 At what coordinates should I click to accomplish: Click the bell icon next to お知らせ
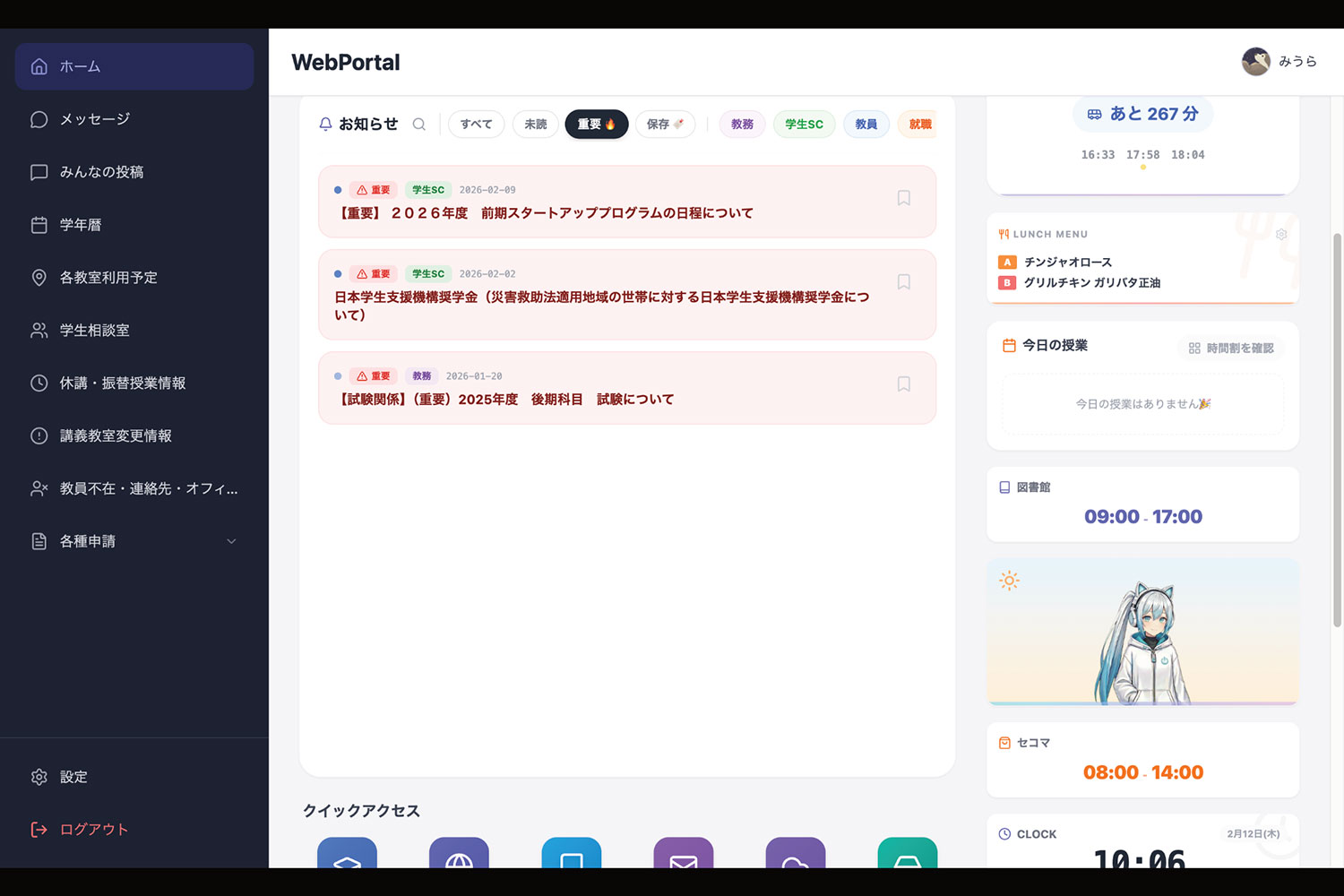325,125
